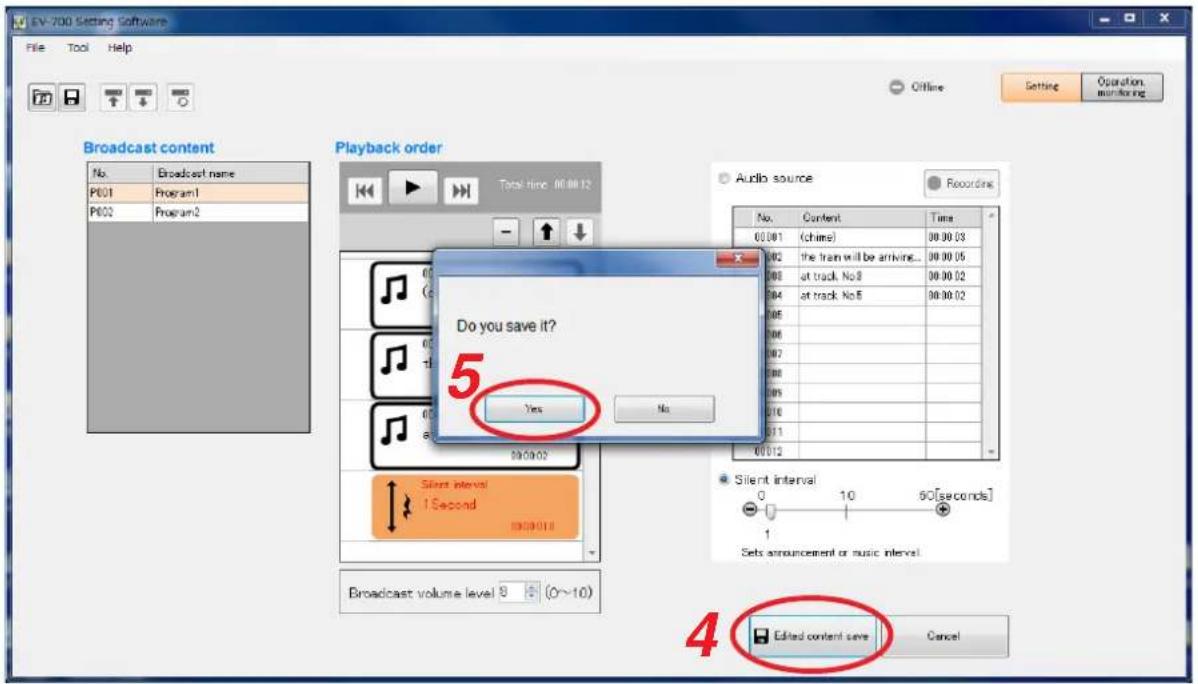This screenshot has width=1198, height=684.
Task: Open the Help menu
Action: [x=120, y=47]
